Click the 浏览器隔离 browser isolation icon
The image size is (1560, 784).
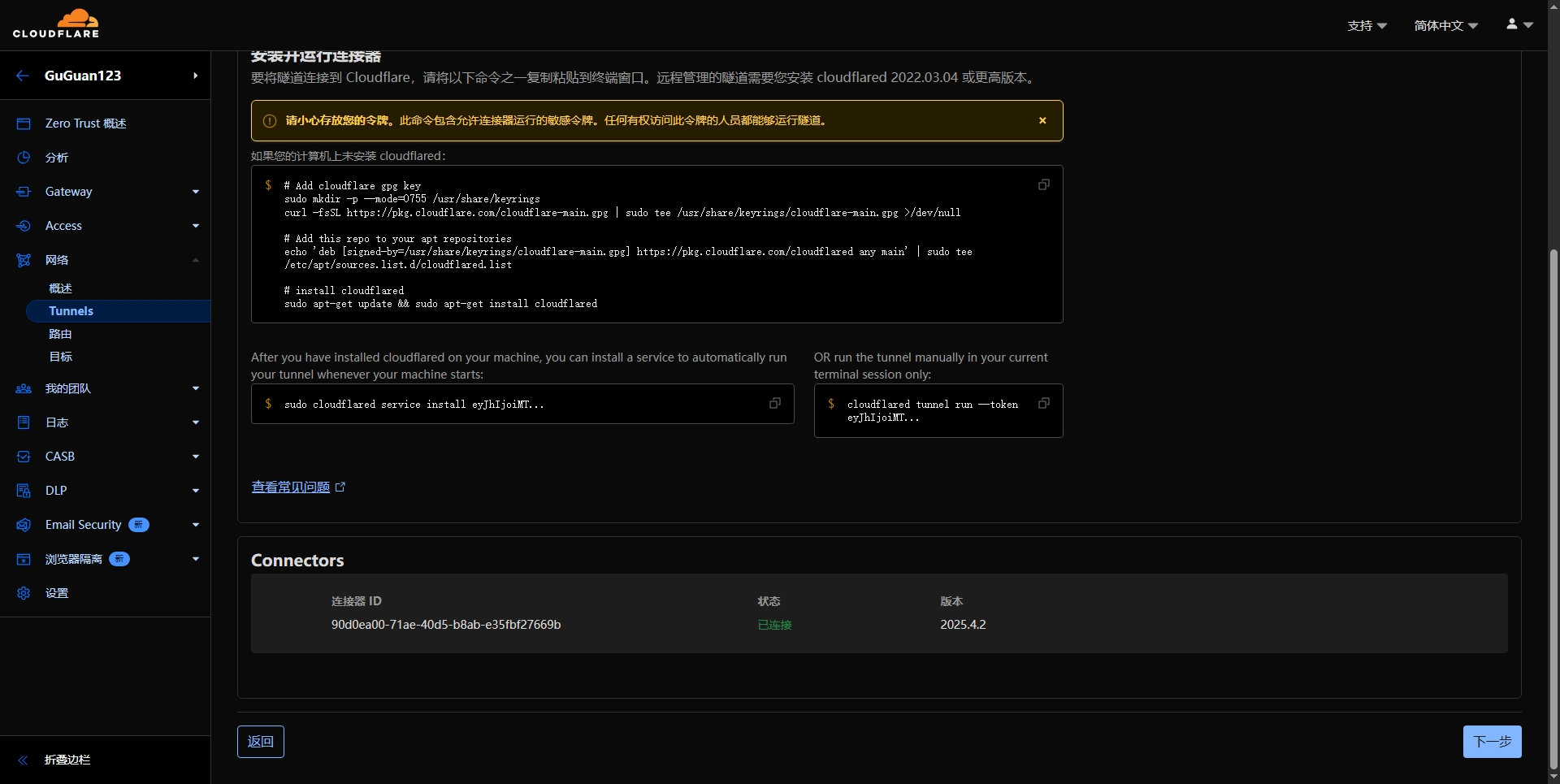[24, 559]
